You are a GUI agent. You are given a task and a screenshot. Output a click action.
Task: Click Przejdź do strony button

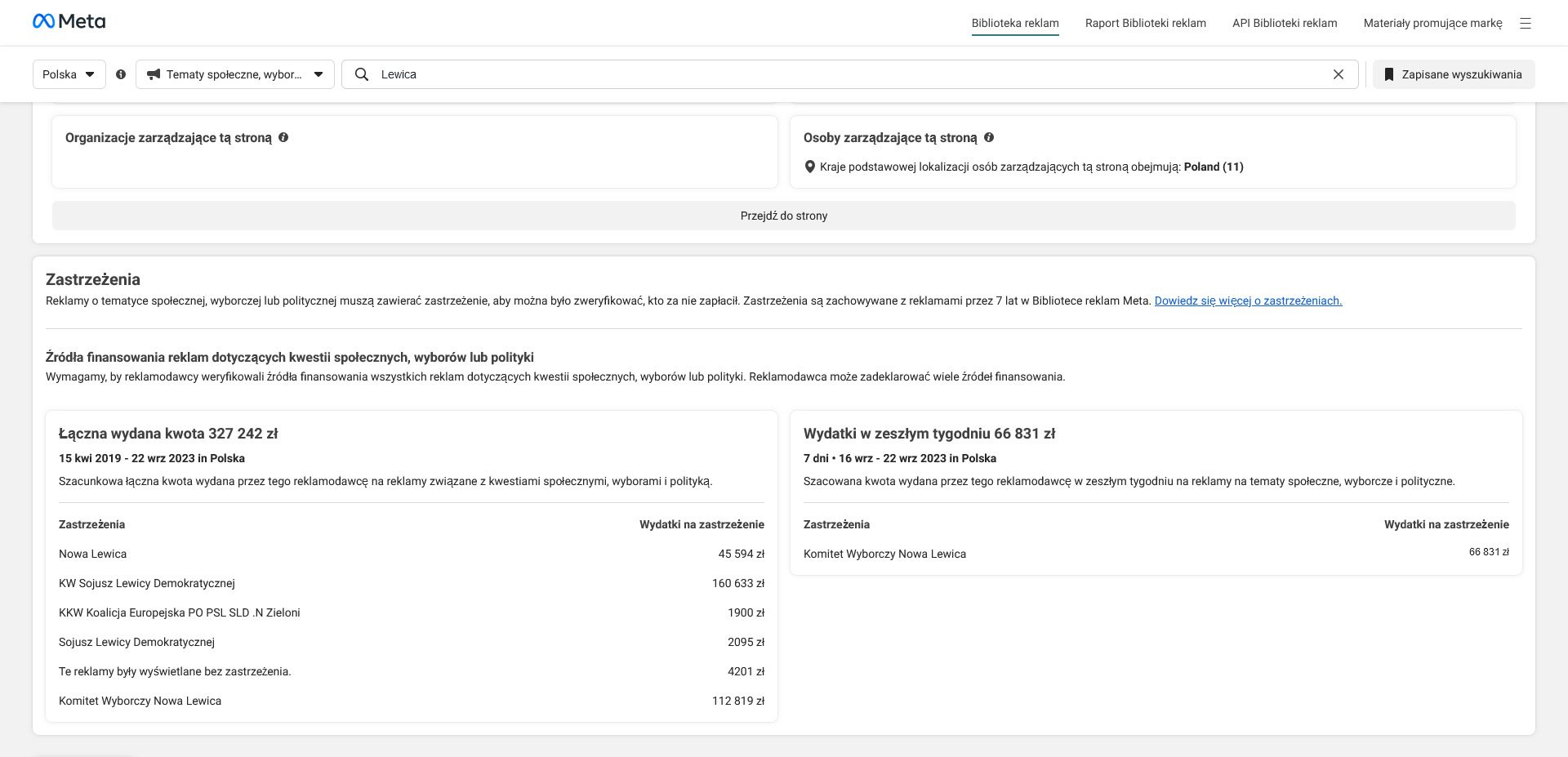[784, 216]
